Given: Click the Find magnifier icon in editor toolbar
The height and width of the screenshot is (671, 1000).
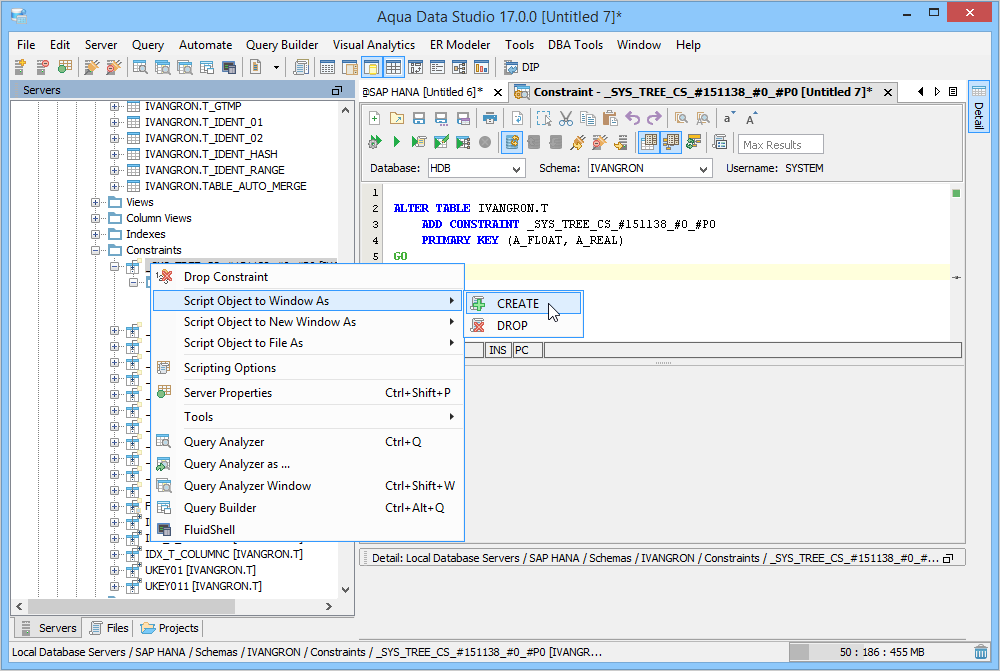Looking at the screenshot, I should pyautogui.click(x=681, y=119).
